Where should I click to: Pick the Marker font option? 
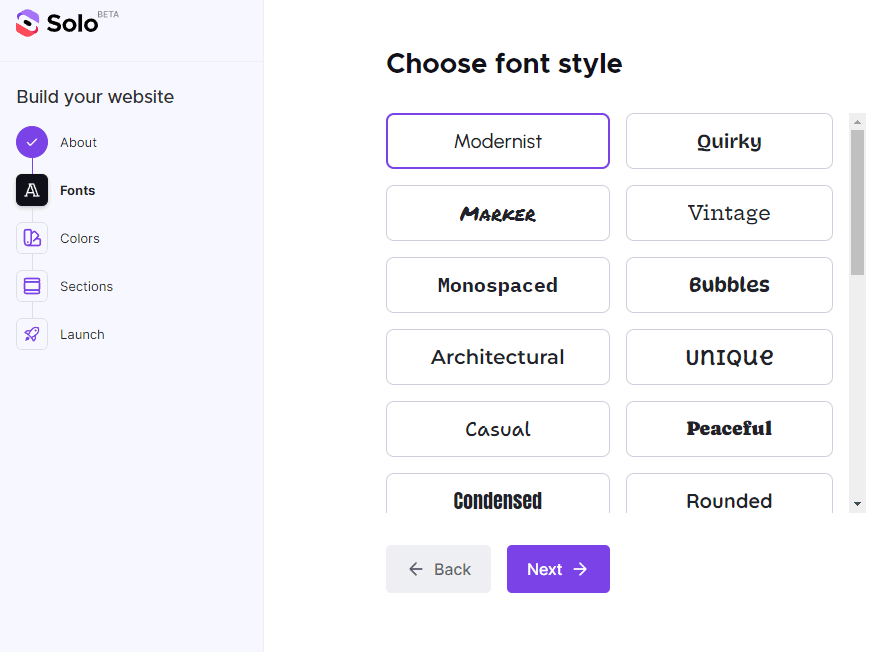pos(497,213)
